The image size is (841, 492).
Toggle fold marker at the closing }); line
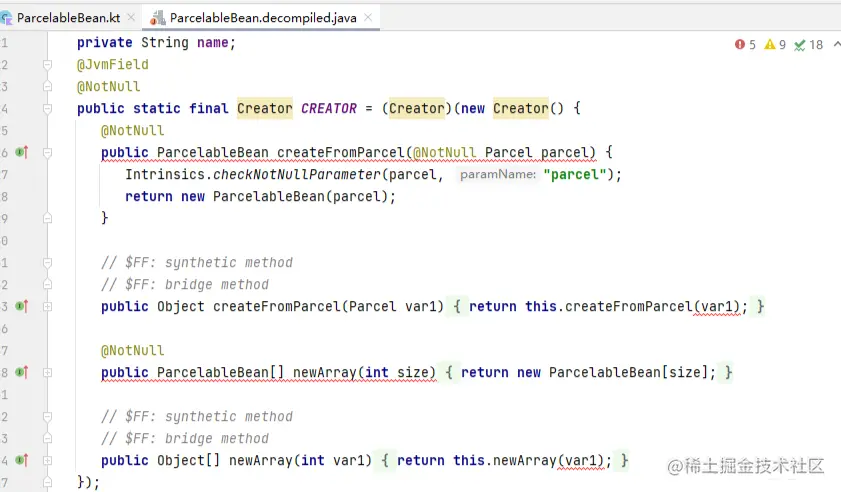[x=47, y=482]
